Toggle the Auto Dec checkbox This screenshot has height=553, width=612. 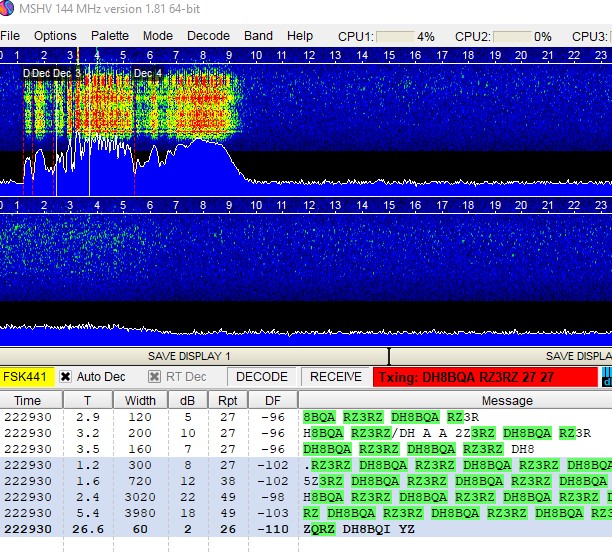(65, 377)
